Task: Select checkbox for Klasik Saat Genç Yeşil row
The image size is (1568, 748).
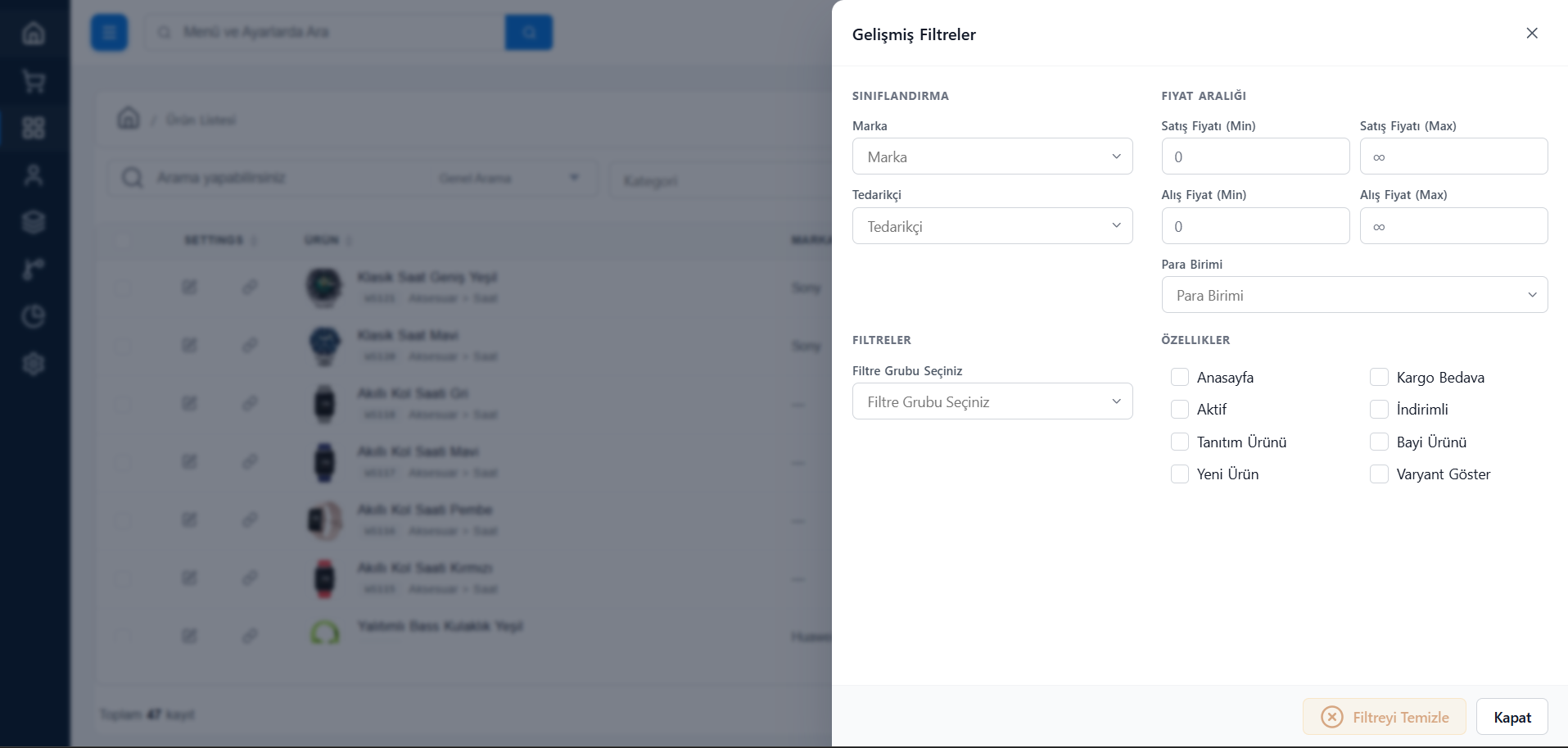Action: click(x=123, y=288)
